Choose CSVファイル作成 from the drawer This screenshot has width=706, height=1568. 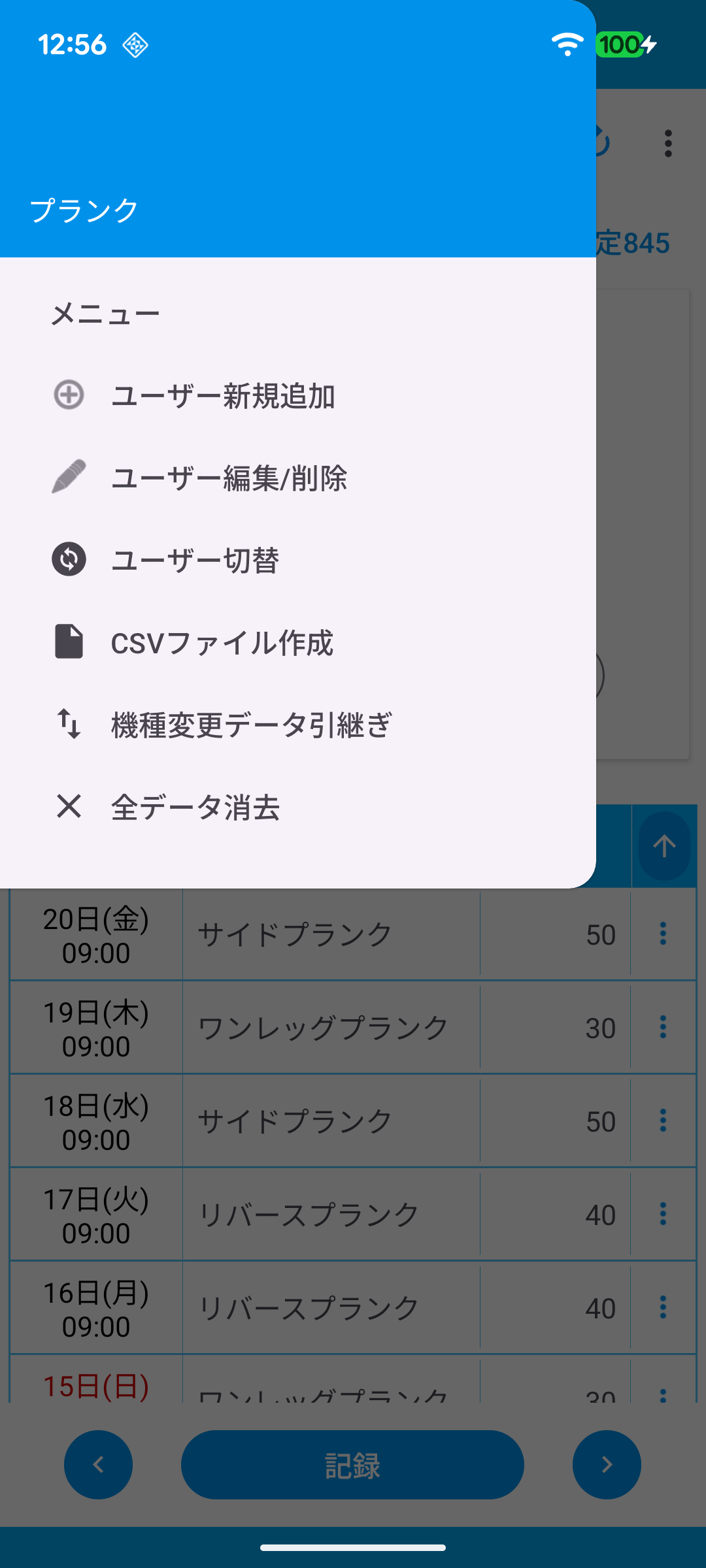222,643
